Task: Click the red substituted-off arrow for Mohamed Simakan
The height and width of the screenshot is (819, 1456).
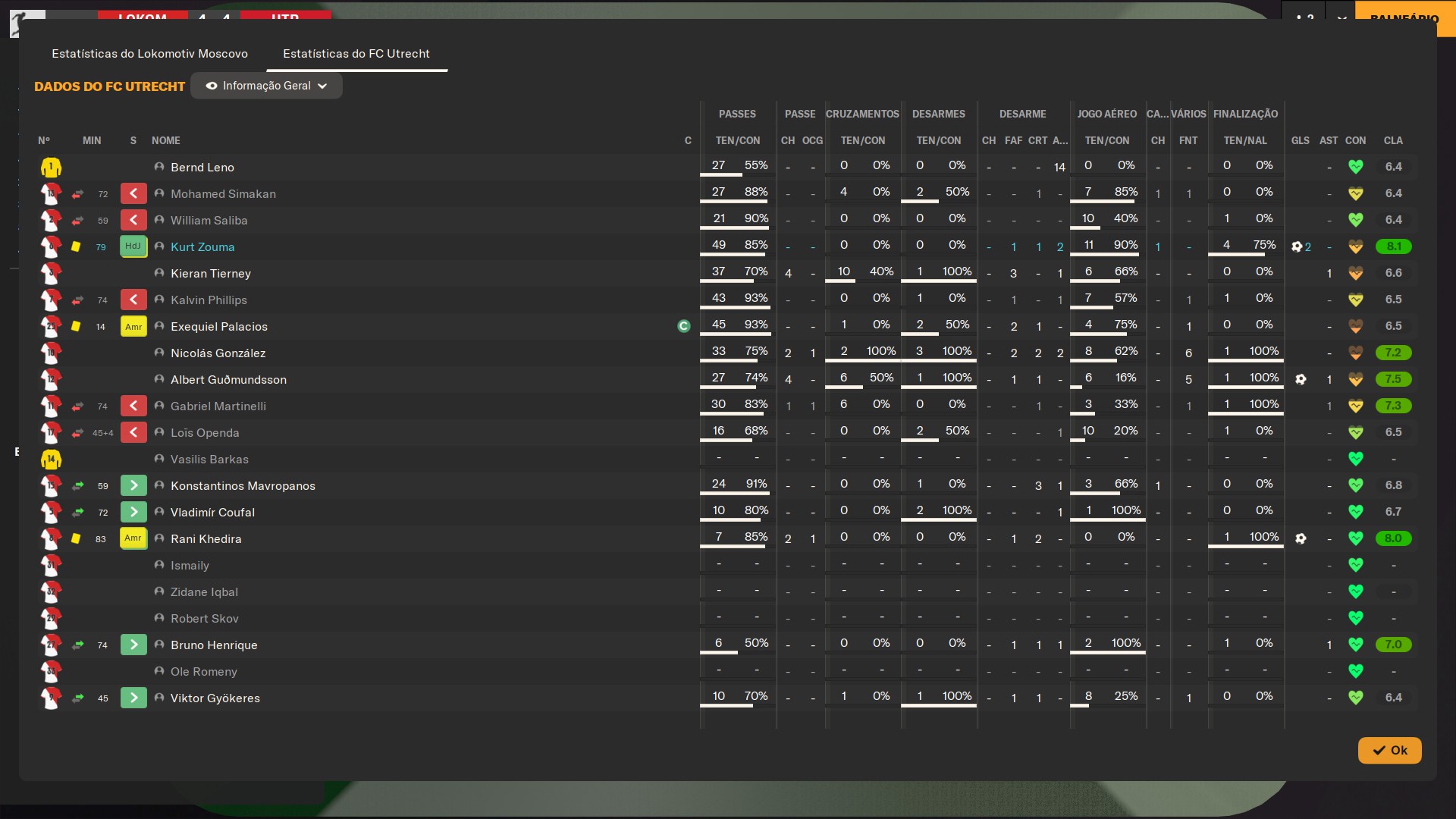Action: (133, 193)
